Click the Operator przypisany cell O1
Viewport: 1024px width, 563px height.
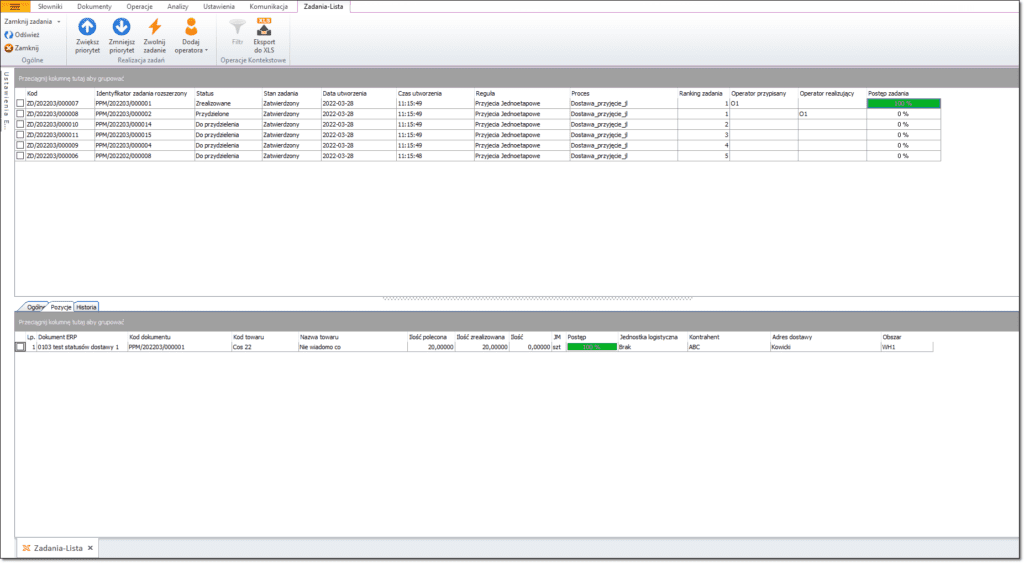tap(764, 103)
